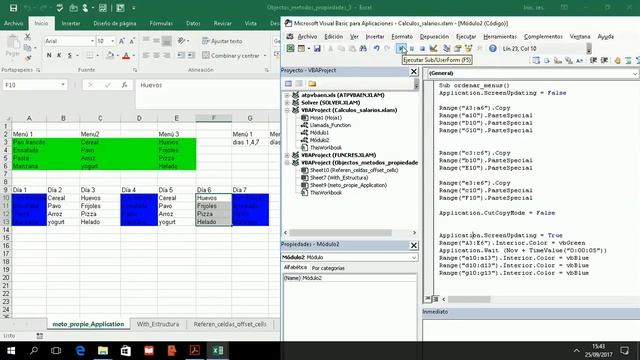The image size is (640, 360).
Task: Toggle align left in Excel ribbon
Action: 146,55
